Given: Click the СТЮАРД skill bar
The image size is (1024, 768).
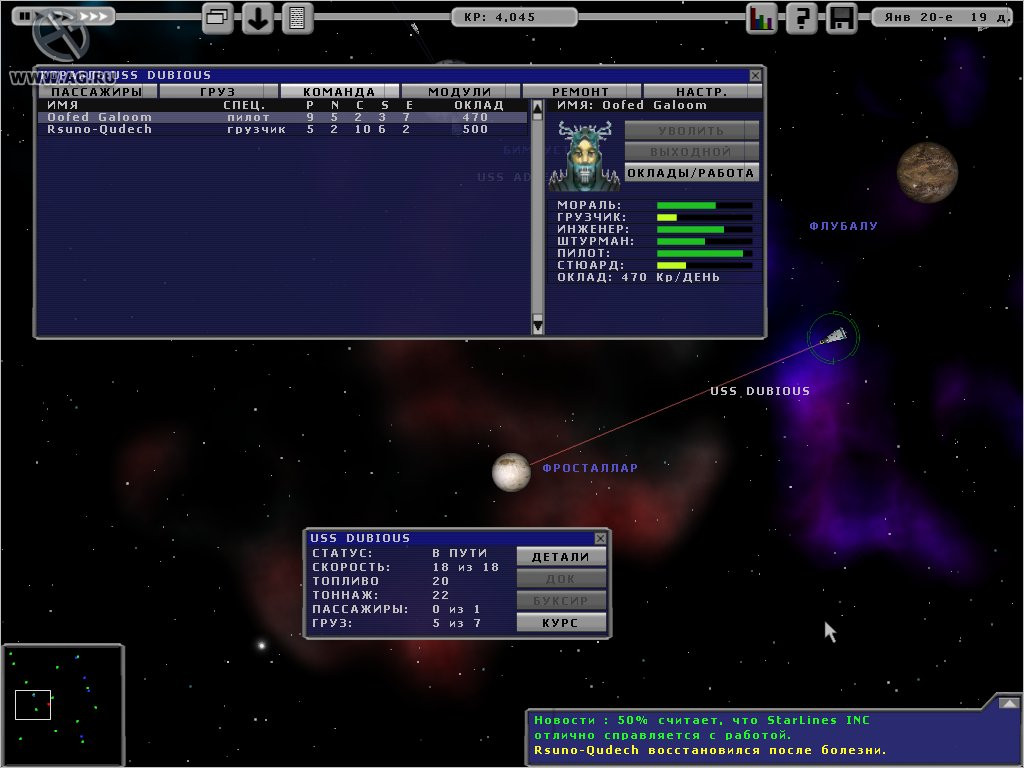Looking at the screenshot, I should 705,265.
